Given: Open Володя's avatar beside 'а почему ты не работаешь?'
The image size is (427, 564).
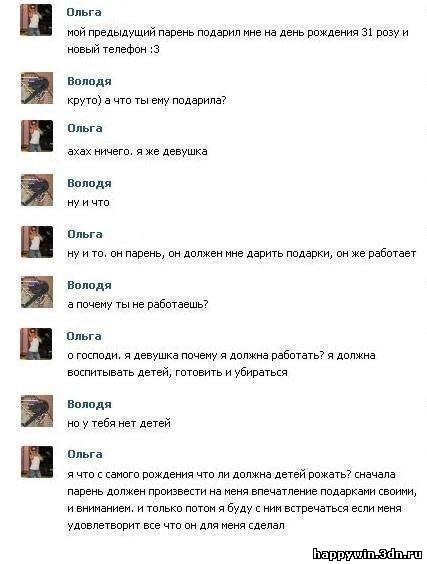Looking at the screenshot, I should [x=37, y=292].
